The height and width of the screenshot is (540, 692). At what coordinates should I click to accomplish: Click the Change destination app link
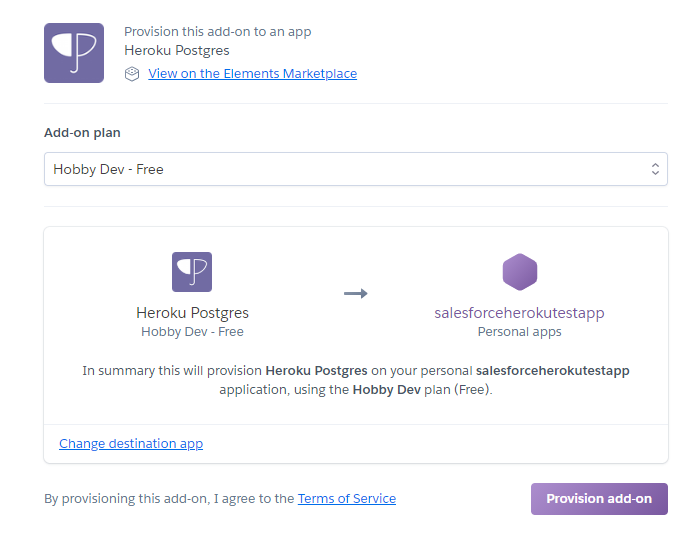pyautogui.click(x=131, y=443)
